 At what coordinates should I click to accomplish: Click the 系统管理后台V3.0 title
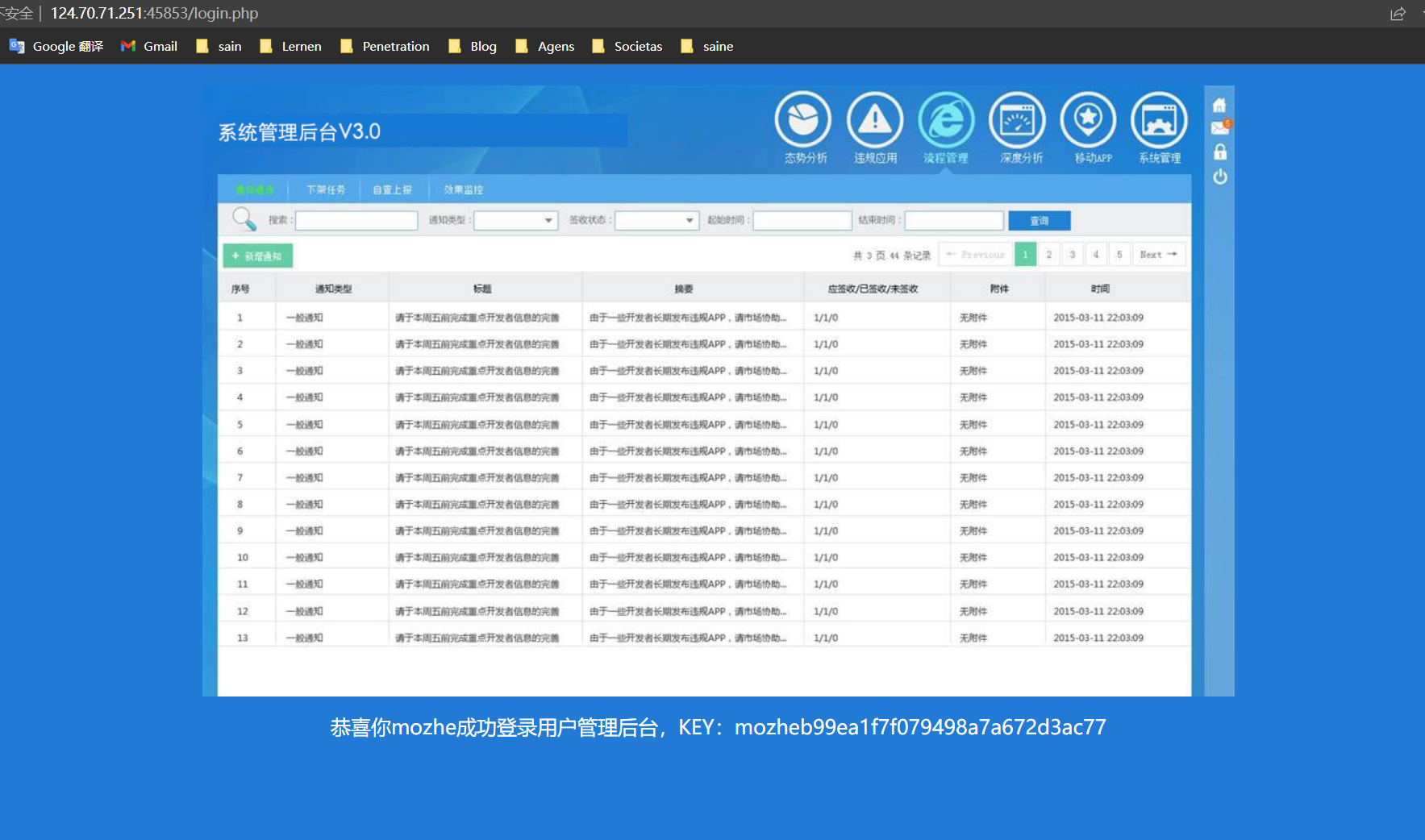[x=299, y=131]
